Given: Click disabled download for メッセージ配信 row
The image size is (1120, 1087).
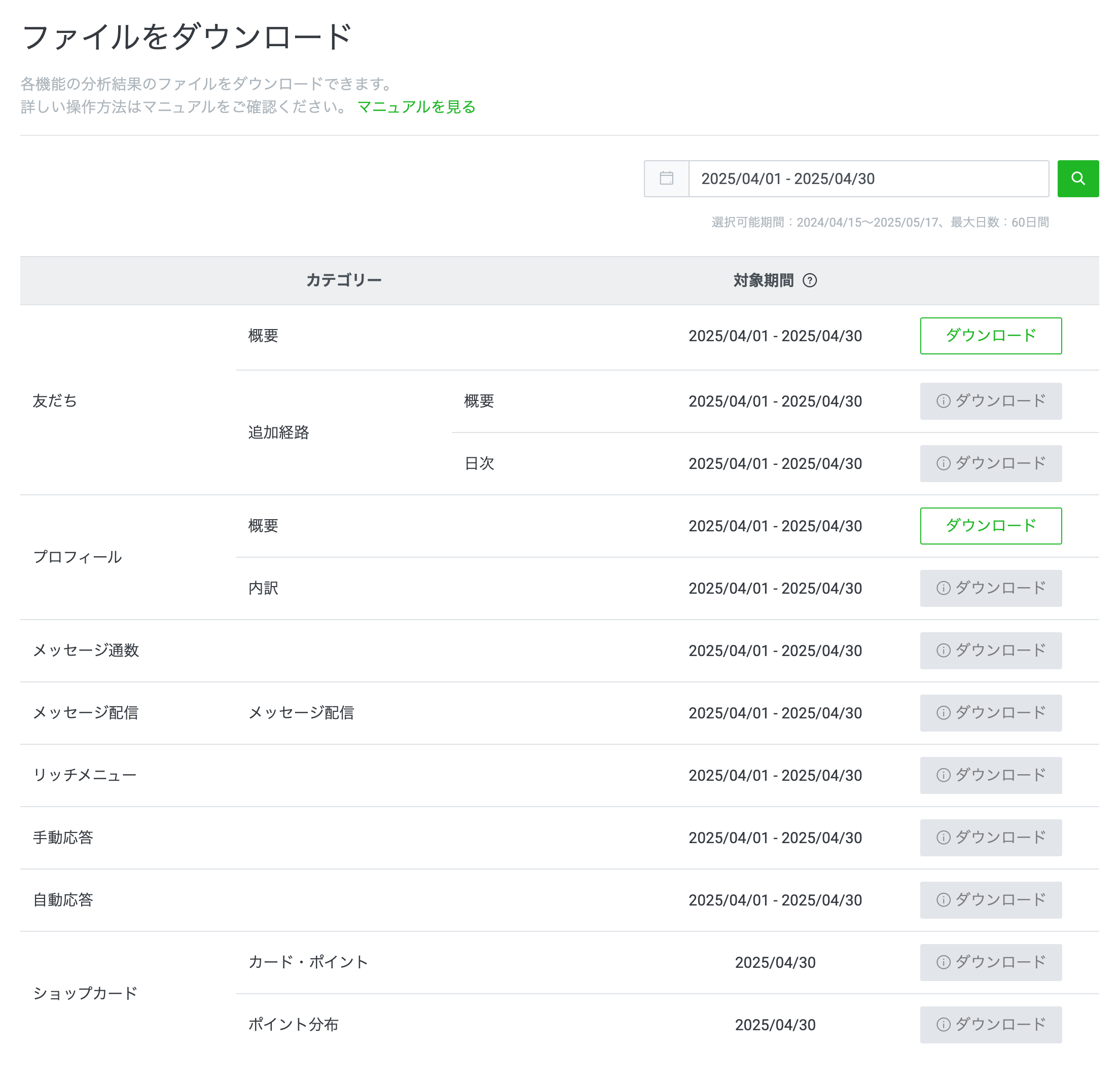Looking at the screenshot, I should 990,713.
